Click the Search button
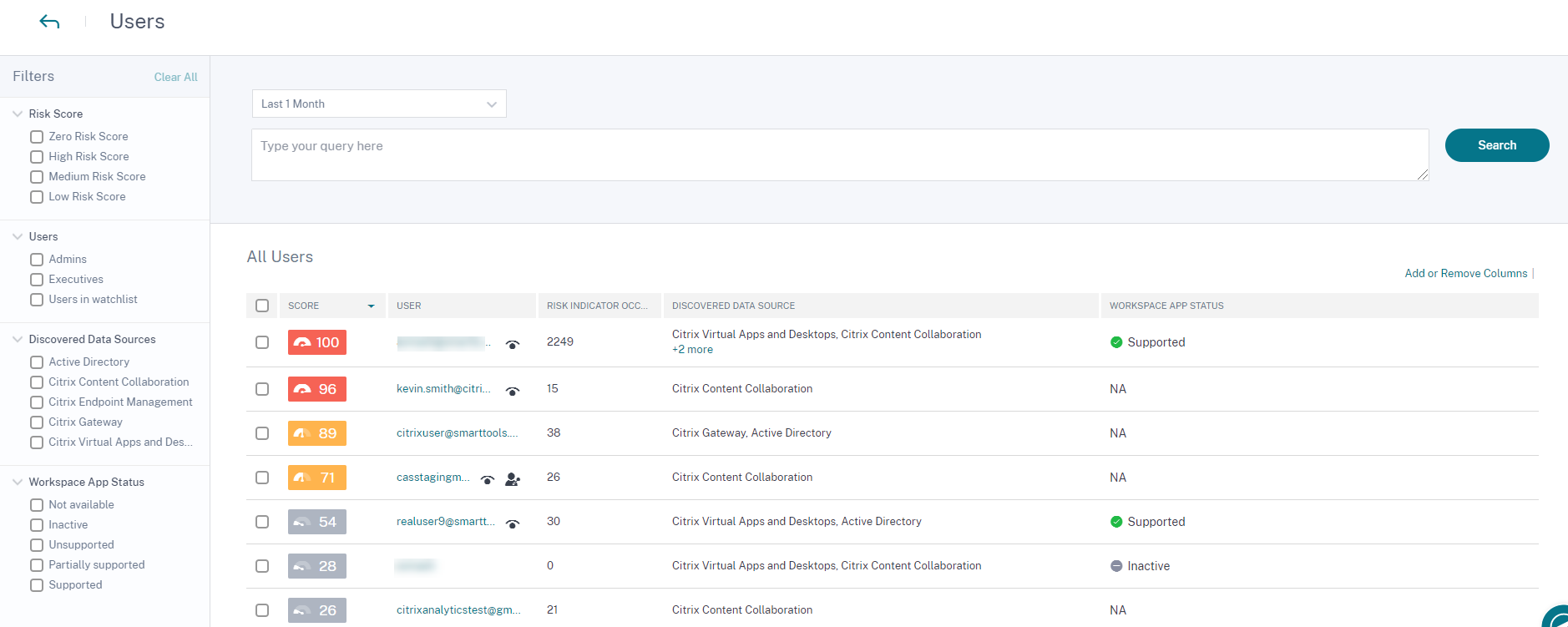 [1497, 145]
